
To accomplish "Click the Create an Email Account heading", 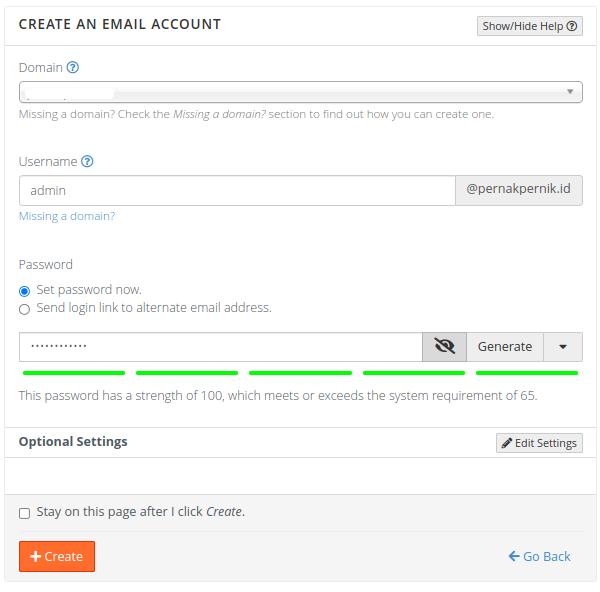I will coord(120,24).
